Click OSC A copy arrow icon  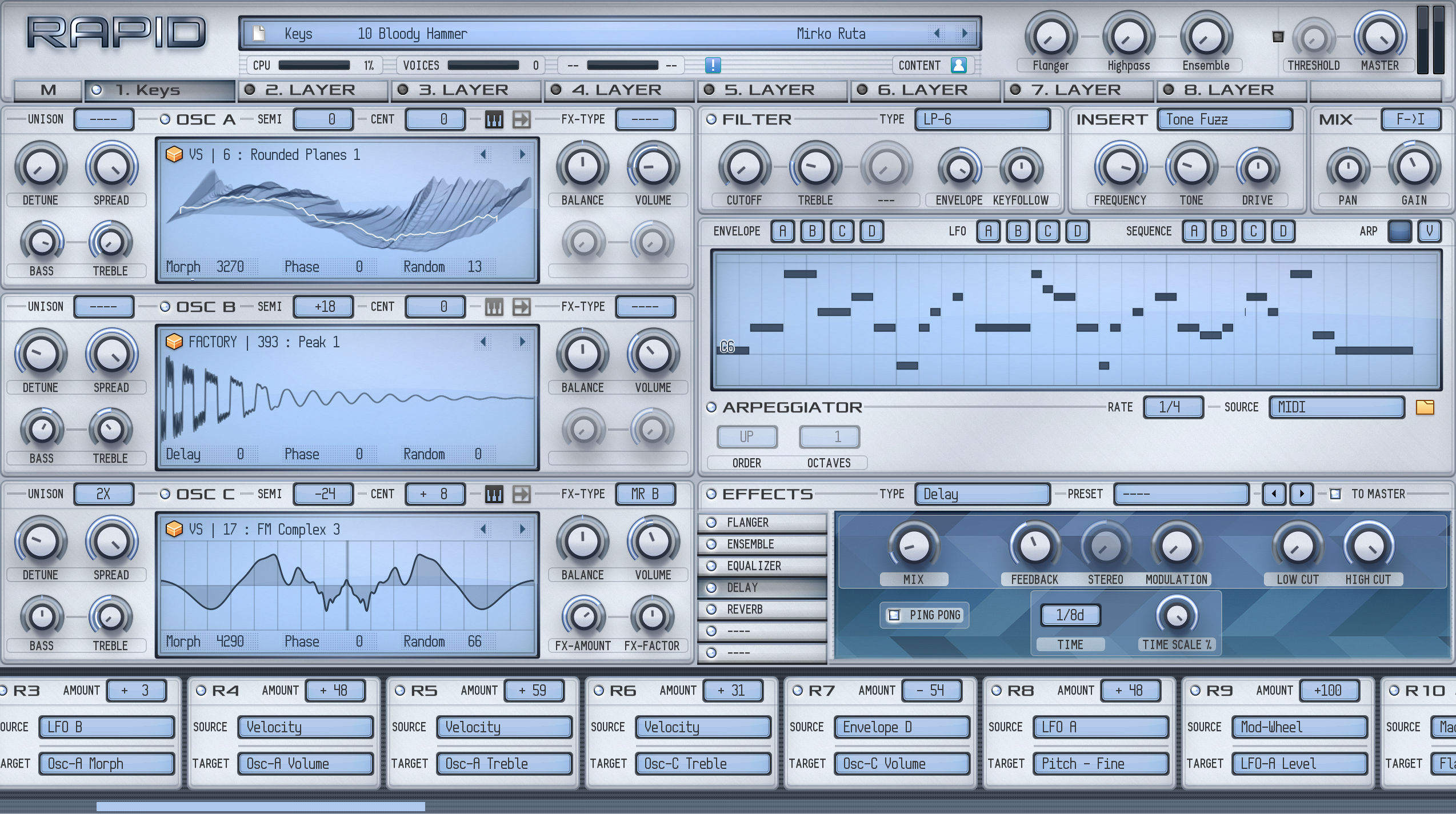tap(521, 119)
